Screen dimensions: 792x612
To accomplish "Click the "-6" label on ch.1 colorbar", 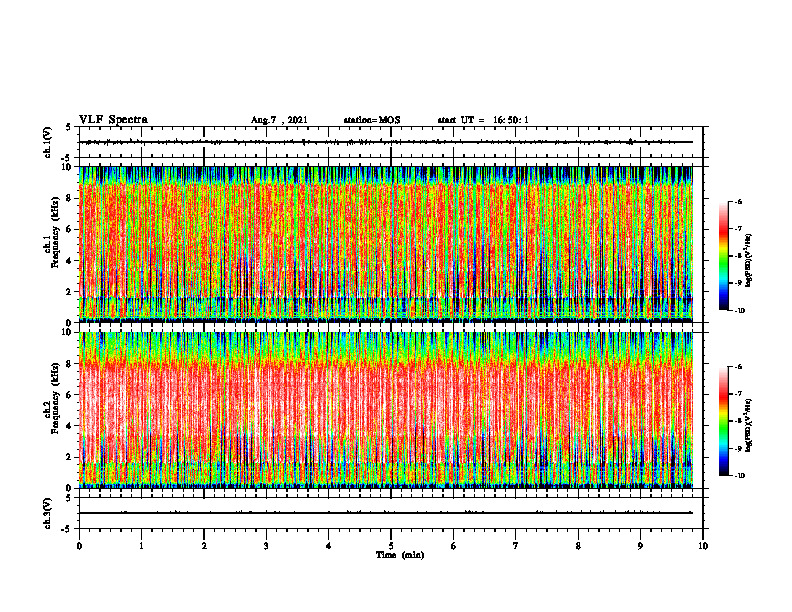I will coord(739,201).
